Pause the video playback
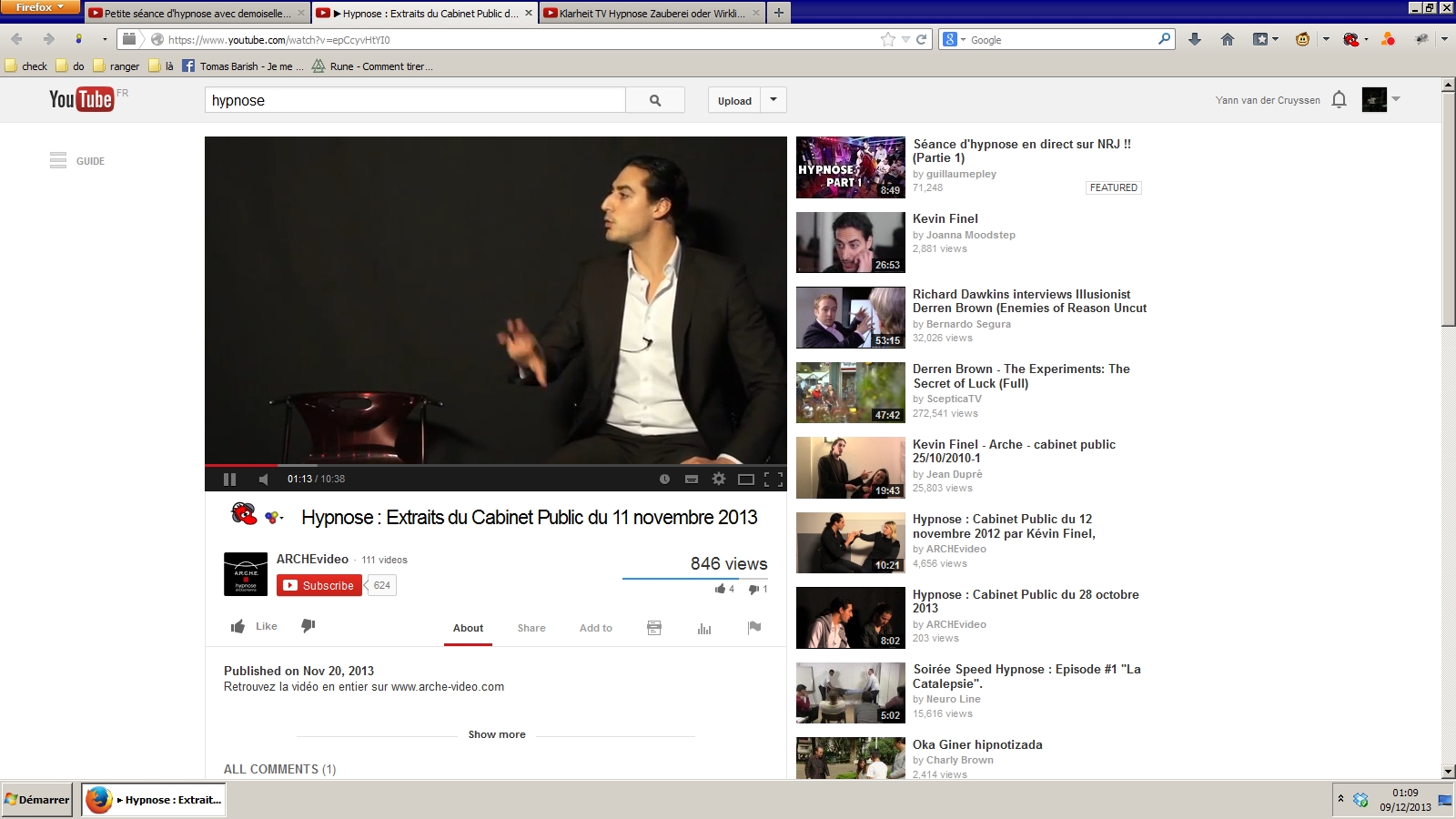Screen dimensions: 1456x819 click(x=229, y=480)
